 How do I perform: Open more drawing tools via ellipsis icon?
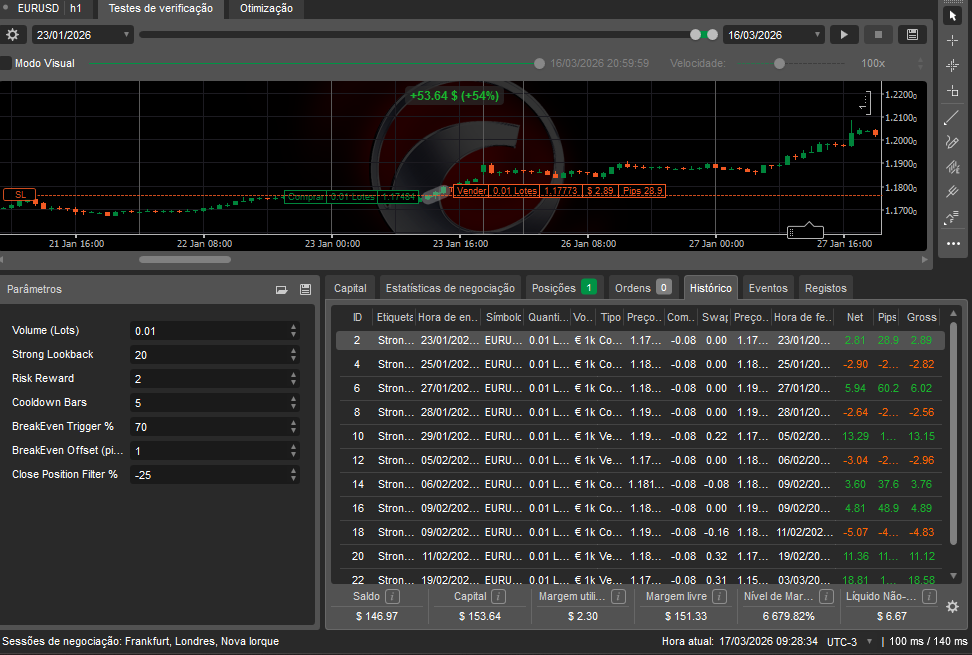click(x=952, y=242)
